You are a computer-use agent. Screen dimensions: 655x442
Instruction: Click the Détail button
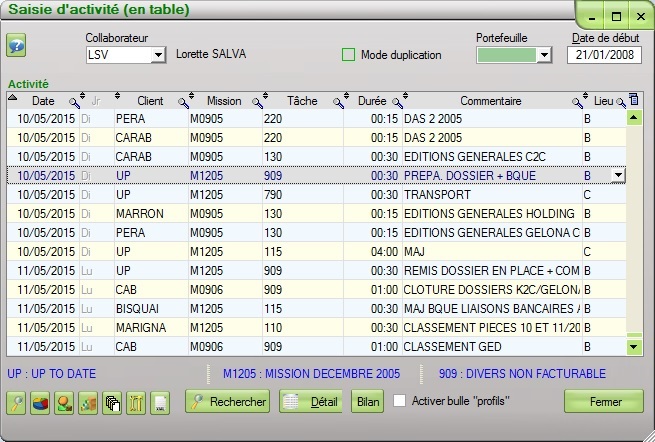311,401
